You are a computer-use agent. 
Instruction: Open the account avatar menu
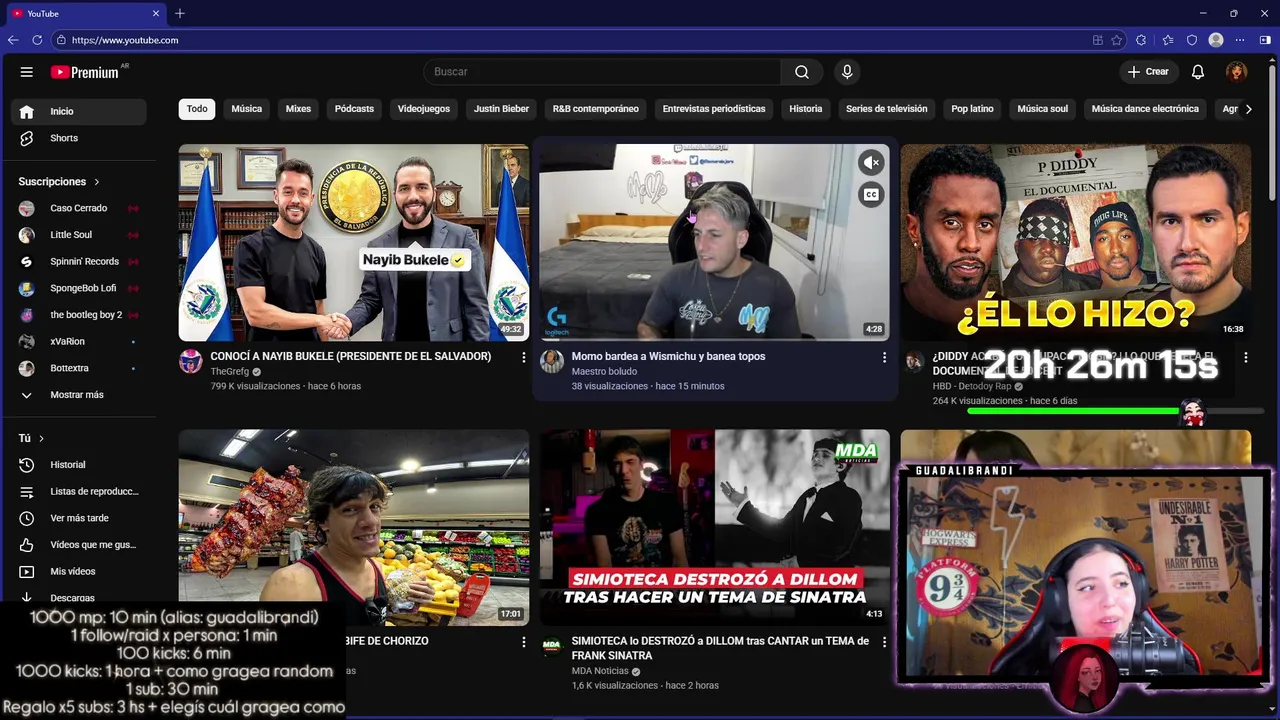[x=1237, y=72]
